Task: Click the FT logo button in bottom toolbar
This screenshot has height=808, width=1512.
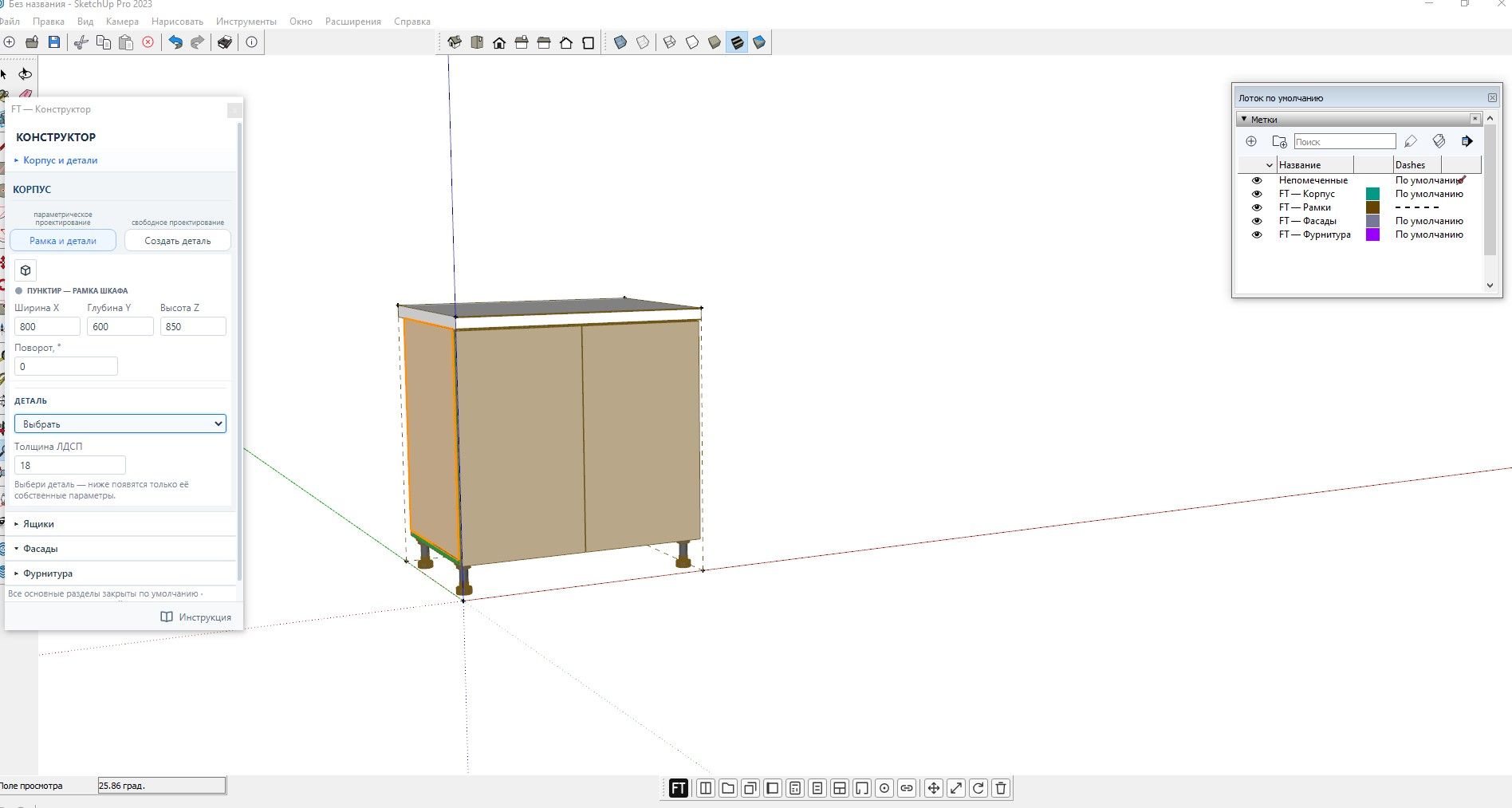Action: point(678,788)
